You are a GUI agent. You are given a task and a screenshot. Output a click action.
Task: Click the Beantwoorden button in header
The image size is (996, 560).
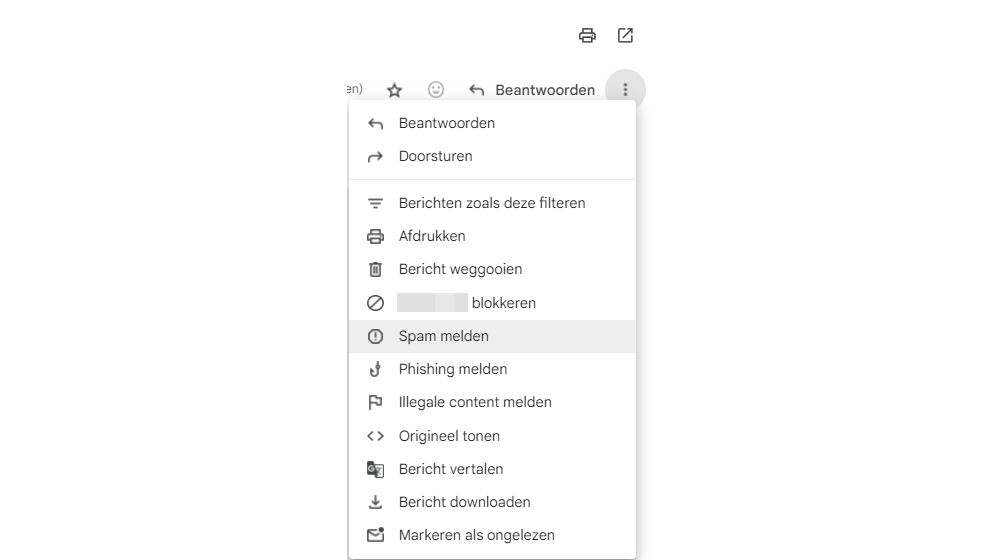(x=545, y=90)
